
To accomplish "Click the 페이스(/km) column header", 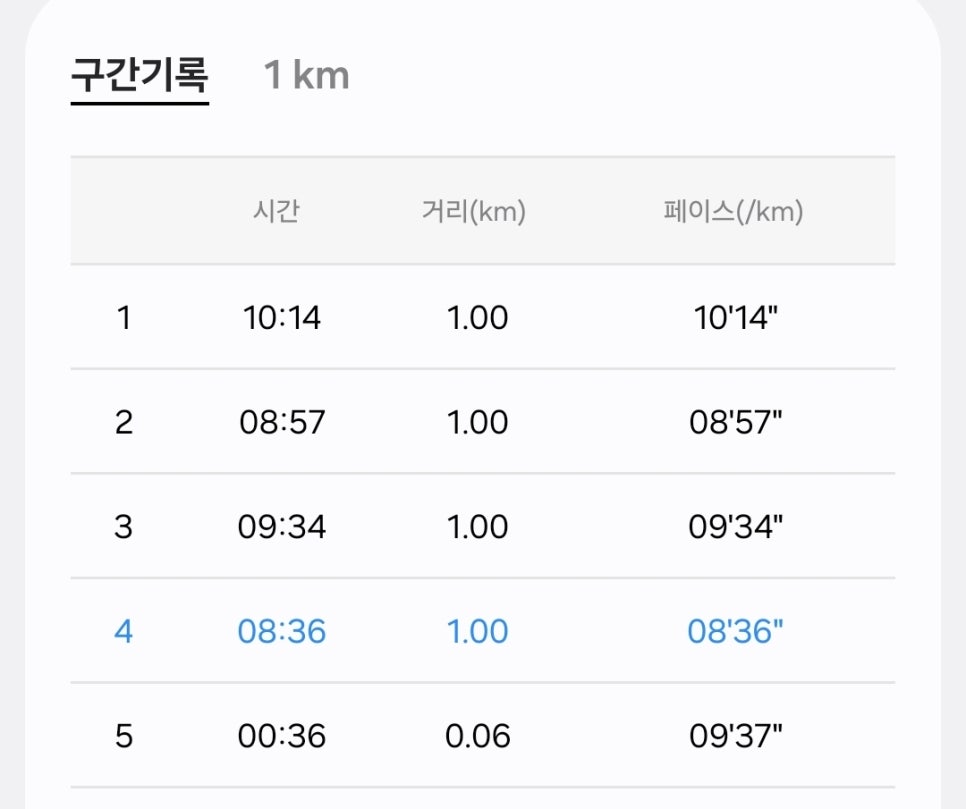I will pos(733,211).
